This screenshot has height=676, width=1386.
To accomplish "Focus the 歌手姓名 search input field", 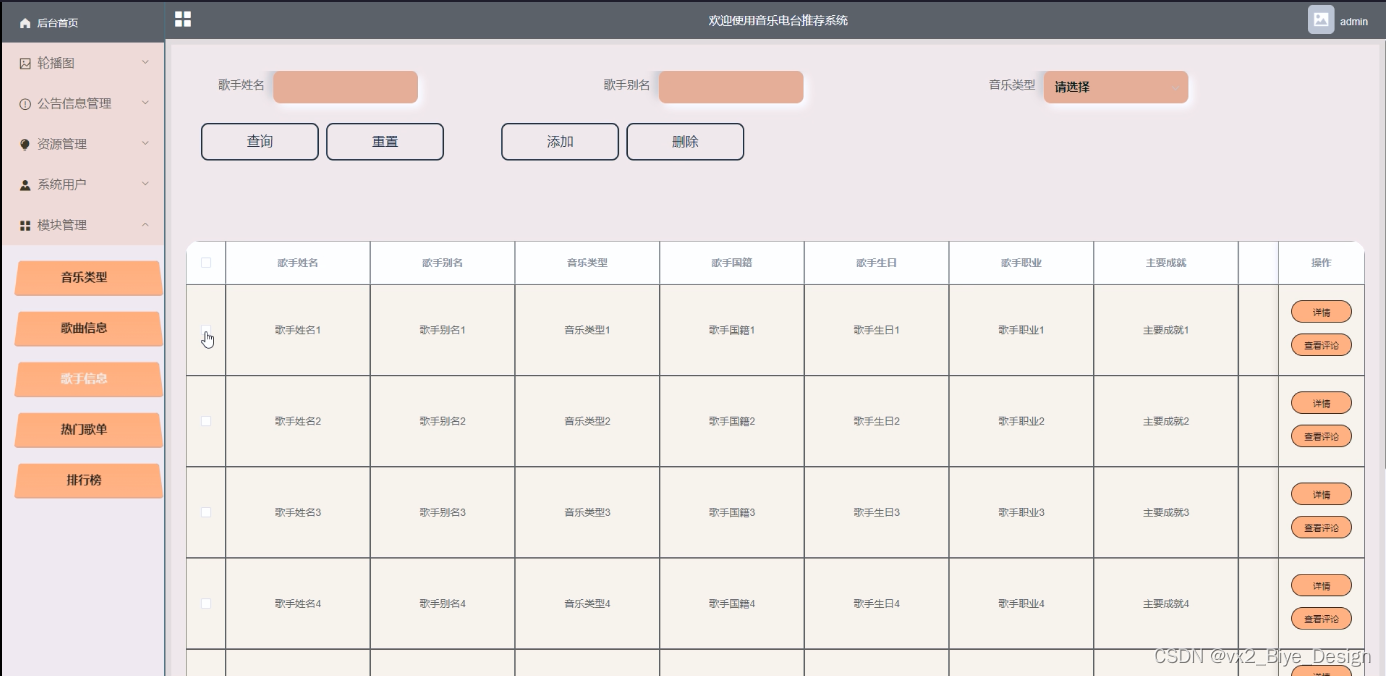I will [x=345, y=87].
